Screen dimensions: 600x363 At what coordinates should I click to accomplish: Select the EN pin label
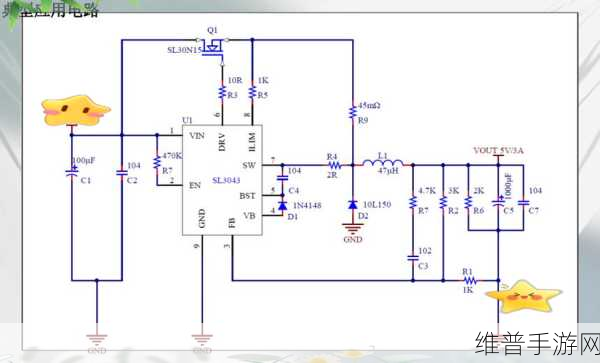pos(195,186)
